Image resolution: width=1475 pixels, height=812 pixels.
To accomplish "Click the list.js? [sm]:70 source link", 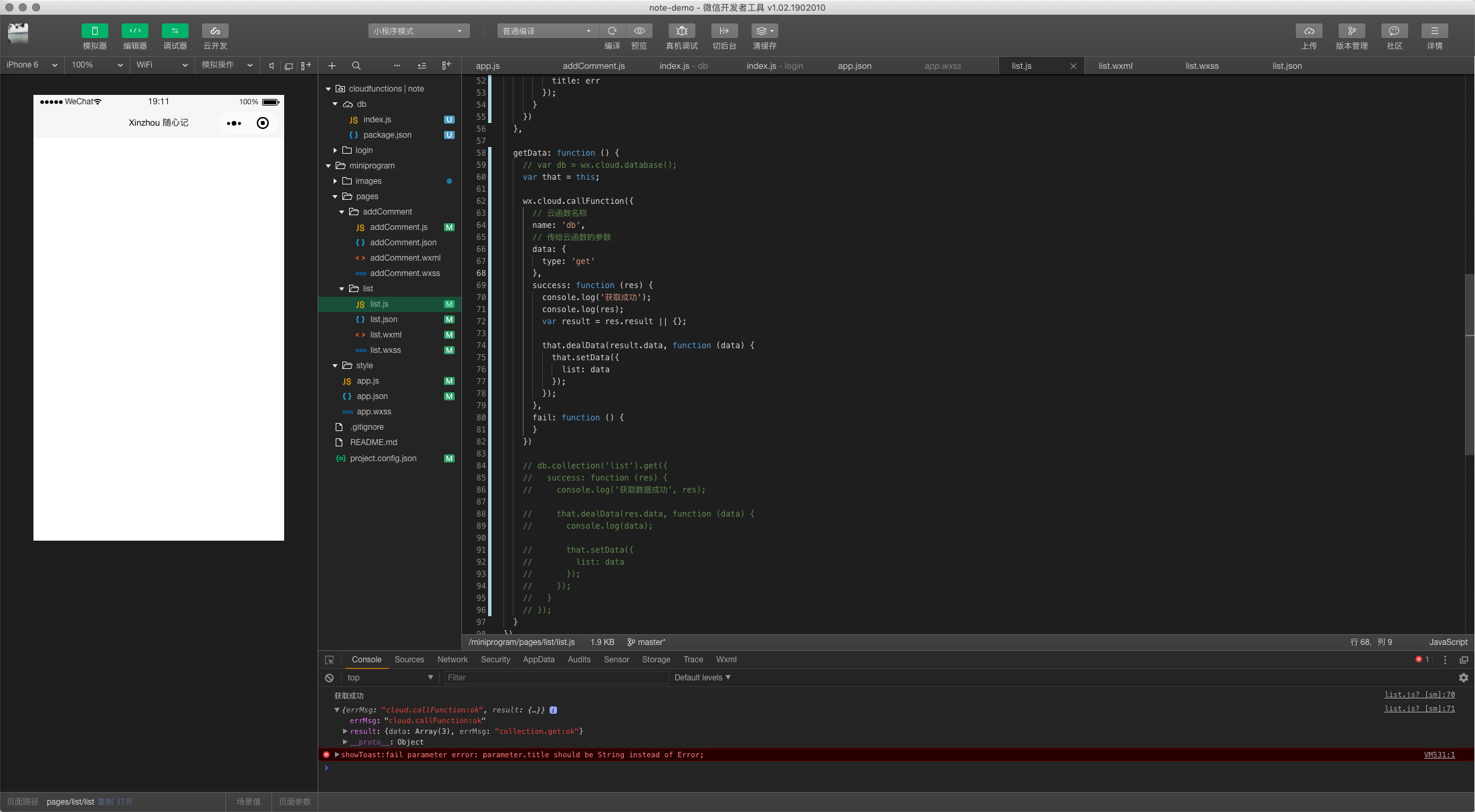I will [x=1419, y=695].
